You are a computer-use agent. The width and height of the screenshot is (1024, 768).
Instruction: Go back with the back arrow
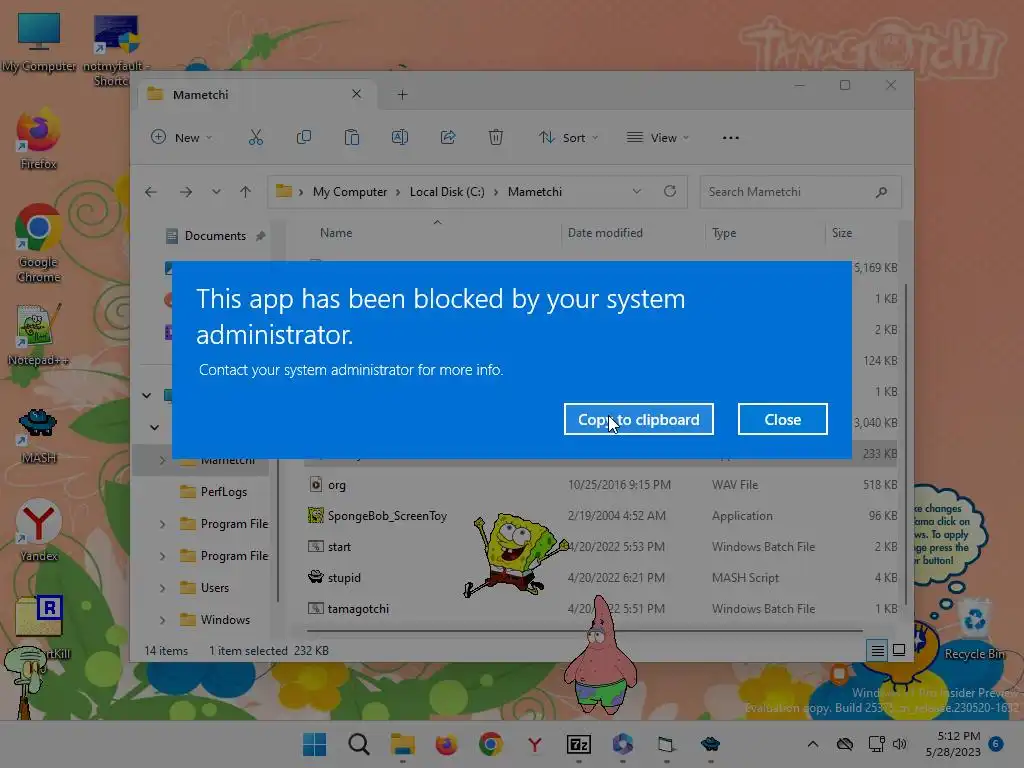[x=151, y=192]
